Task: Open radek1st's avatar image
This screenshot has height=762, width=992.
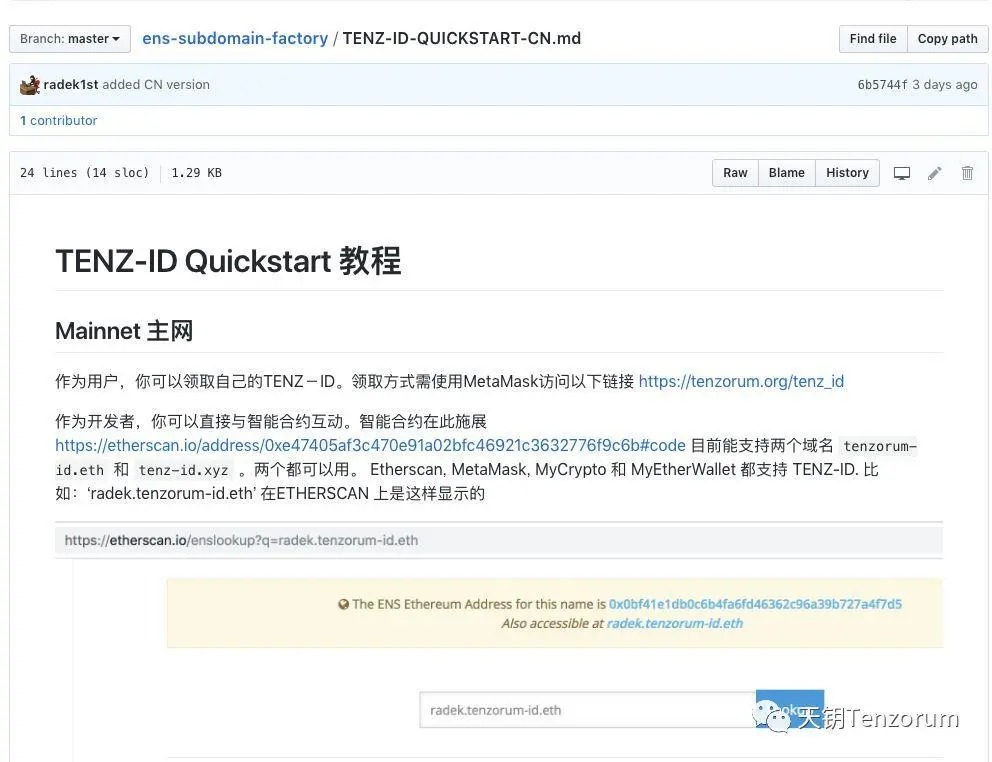Action: coord(30,85)
